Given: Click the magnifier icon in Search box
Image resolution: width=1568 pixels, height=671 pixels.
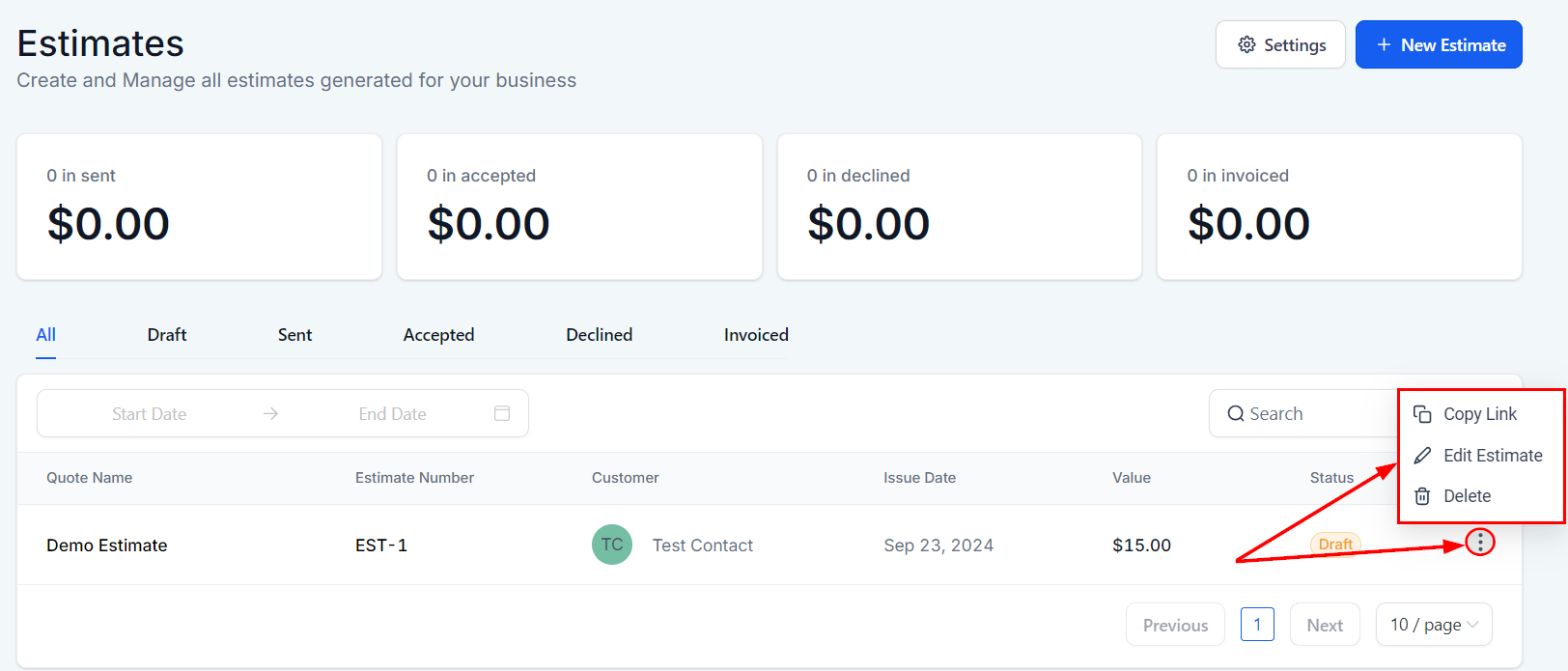Looking at the screenshot, I should 1235,414.
